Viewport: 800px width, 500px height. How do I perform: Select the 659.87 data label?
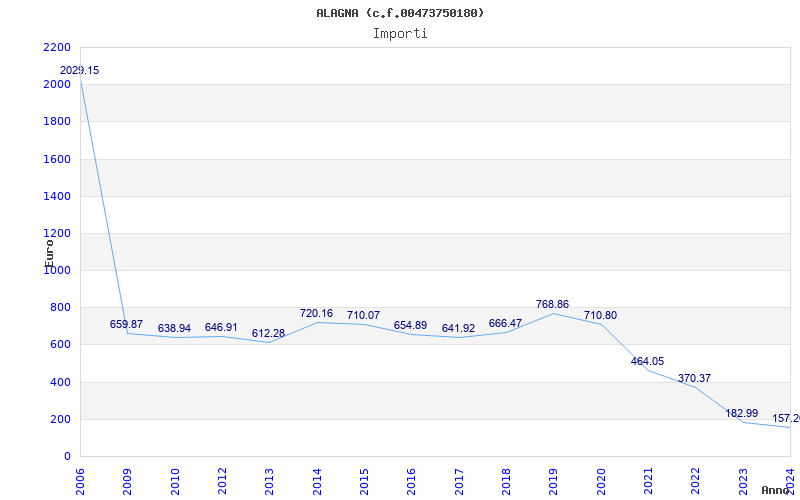tap(127, 324)
